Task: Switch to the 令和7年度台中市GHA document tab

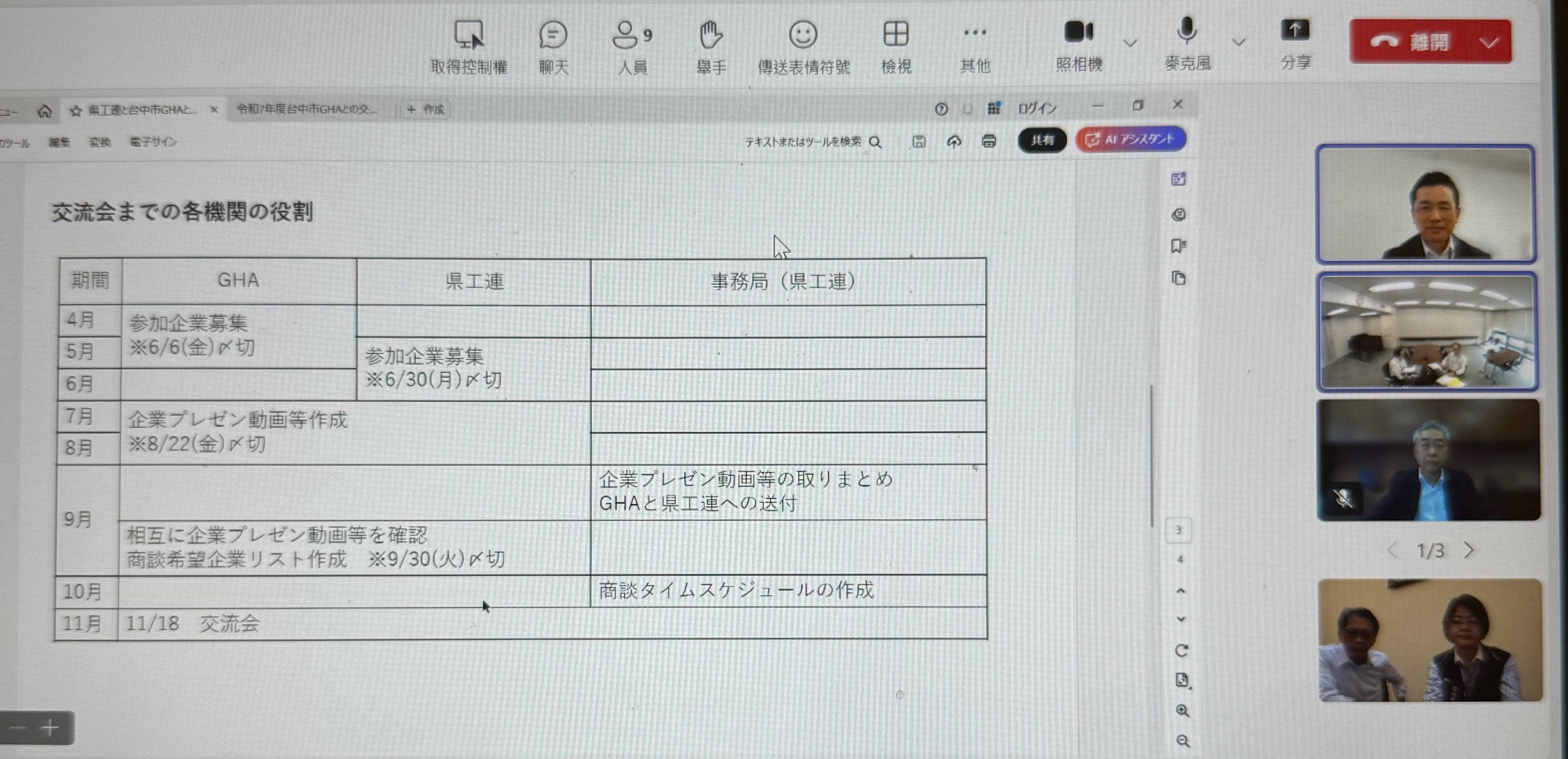Action: (307, 110)
